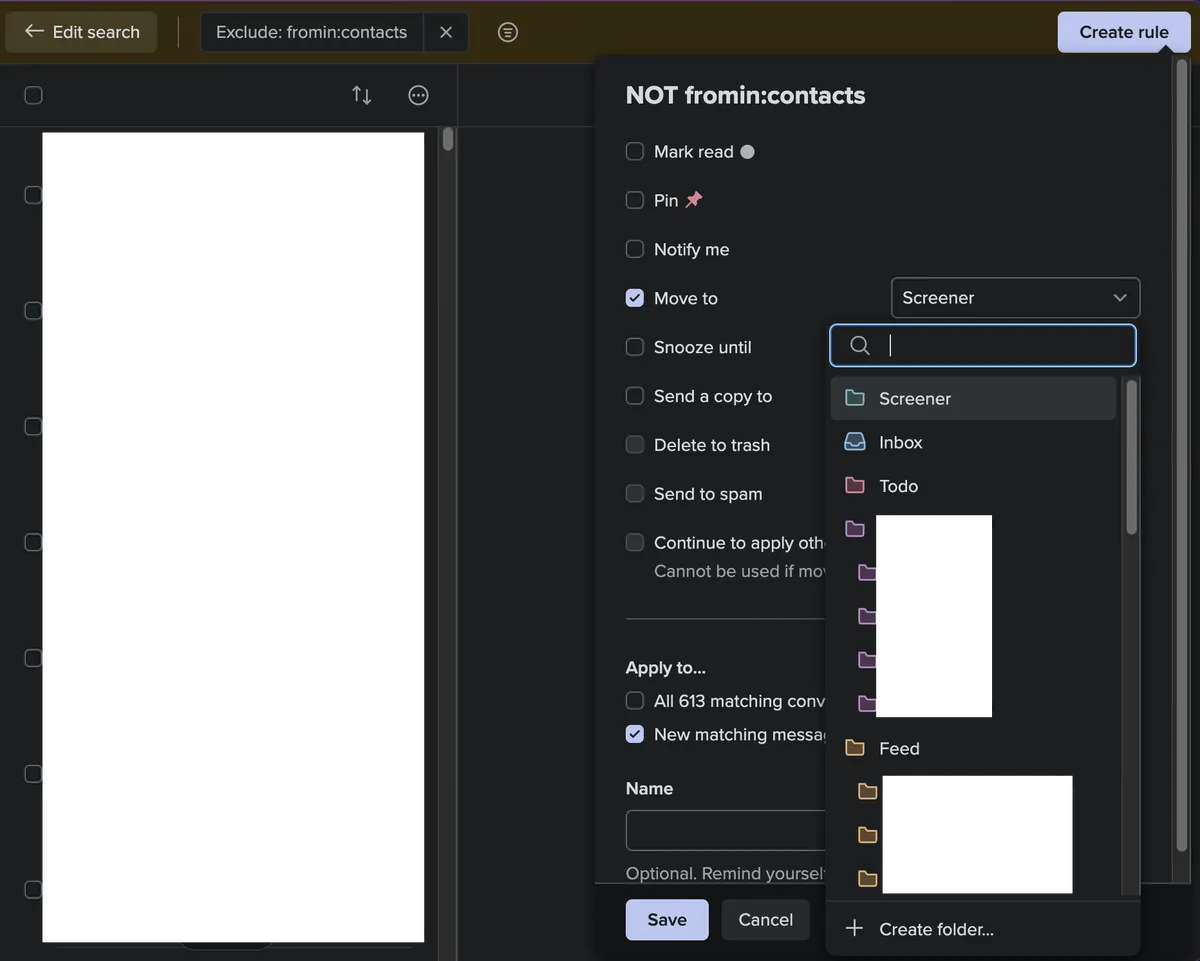Image resolution: width=1200 pixels, height=961 pixels.
Task: Click the sort arrows icon
Action: point(361,96)
